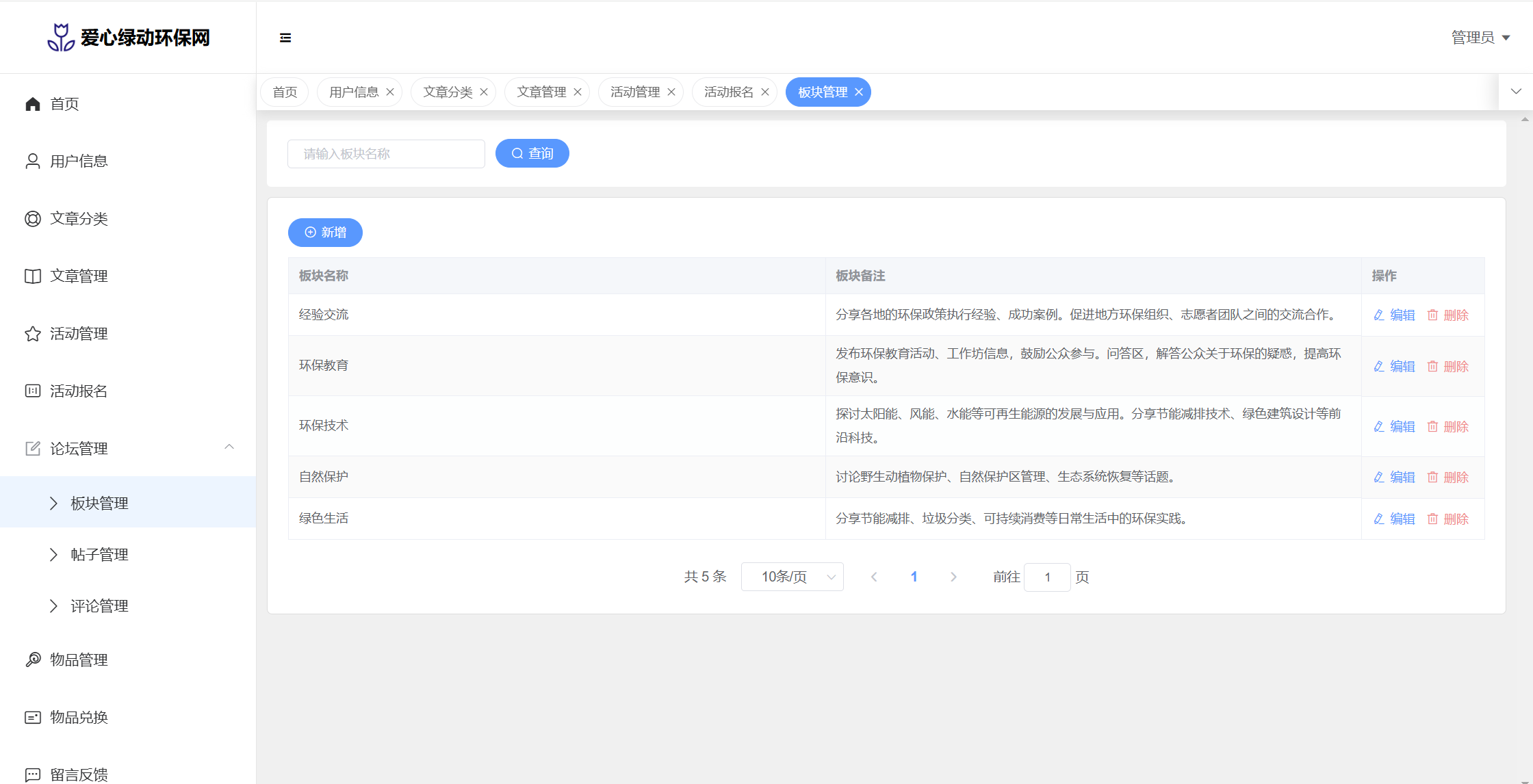Switch to the 活动管理 tab
Image resolution: width=1533 pixels, height=784 pixels.
[x=634, y=92]
